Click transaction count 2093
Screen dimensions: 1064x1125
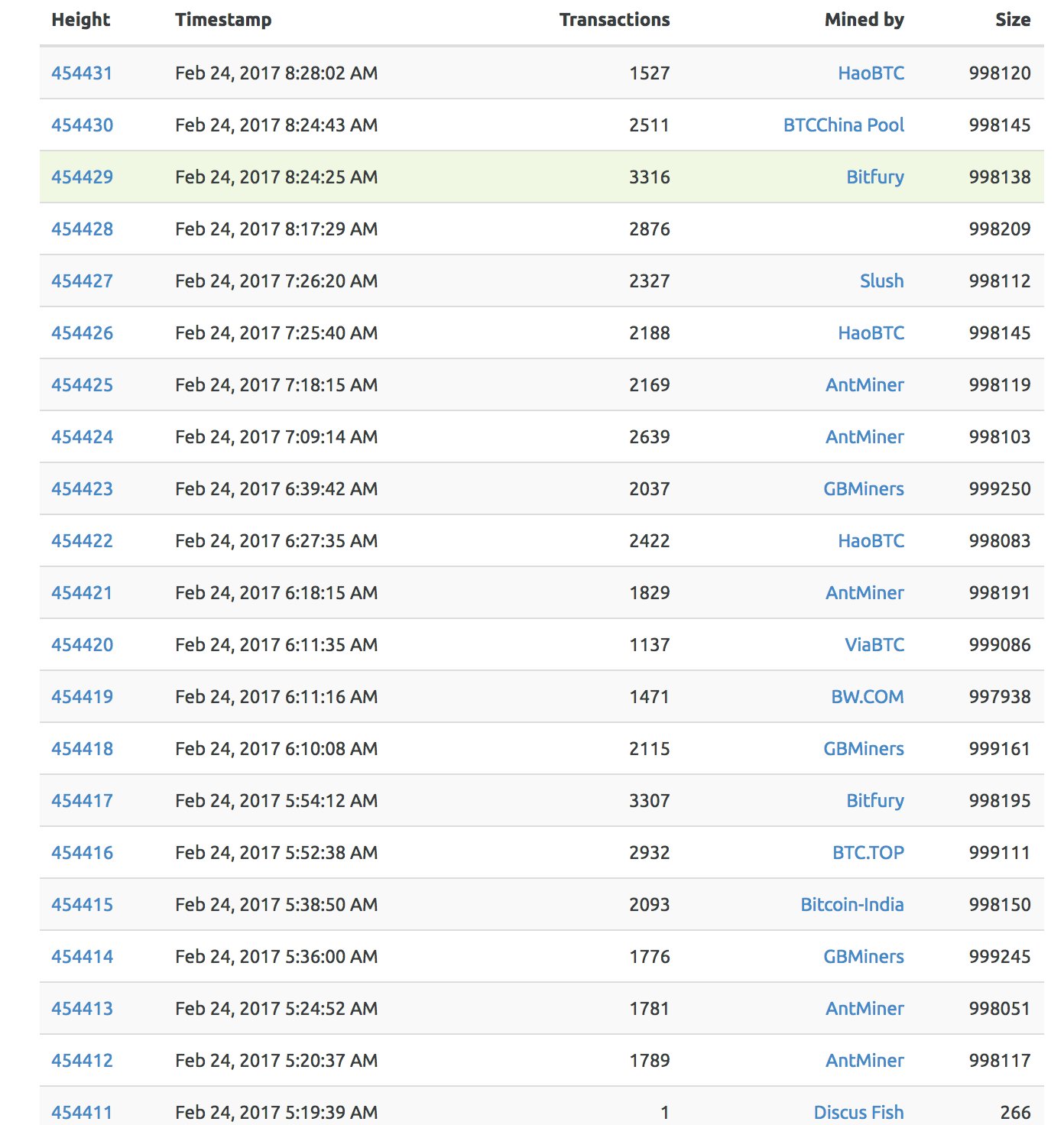(650, 905)
